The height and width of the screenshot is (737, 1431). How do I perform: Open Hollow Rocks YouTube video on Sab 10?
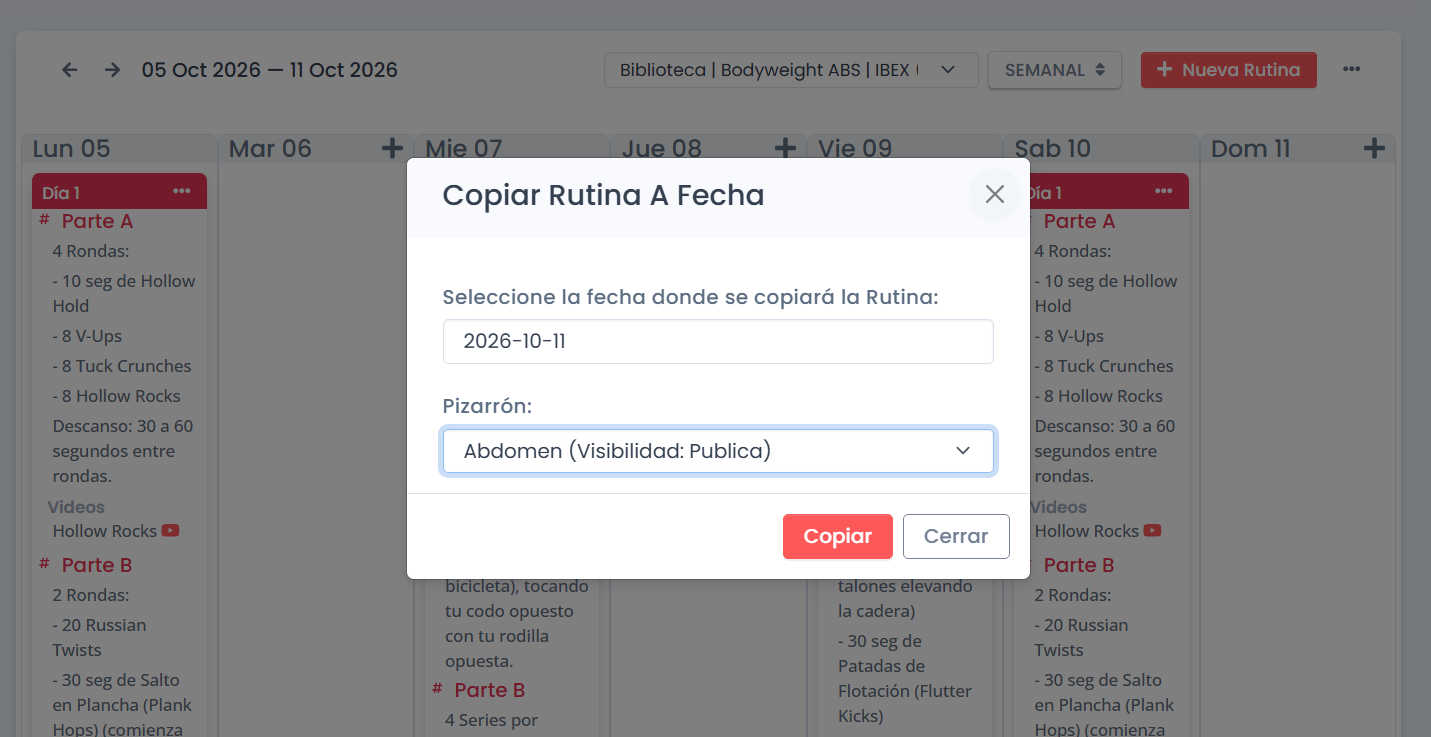[1152, 531]
